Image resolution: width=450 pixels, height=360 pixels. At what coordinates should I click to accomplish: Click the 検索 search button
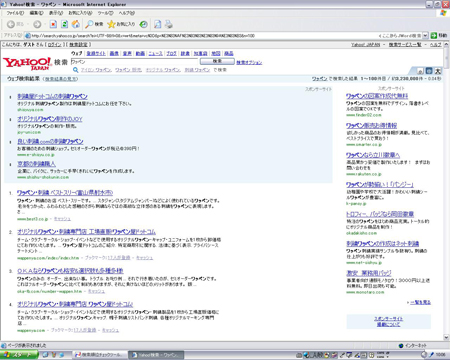(x=217, y=61)
